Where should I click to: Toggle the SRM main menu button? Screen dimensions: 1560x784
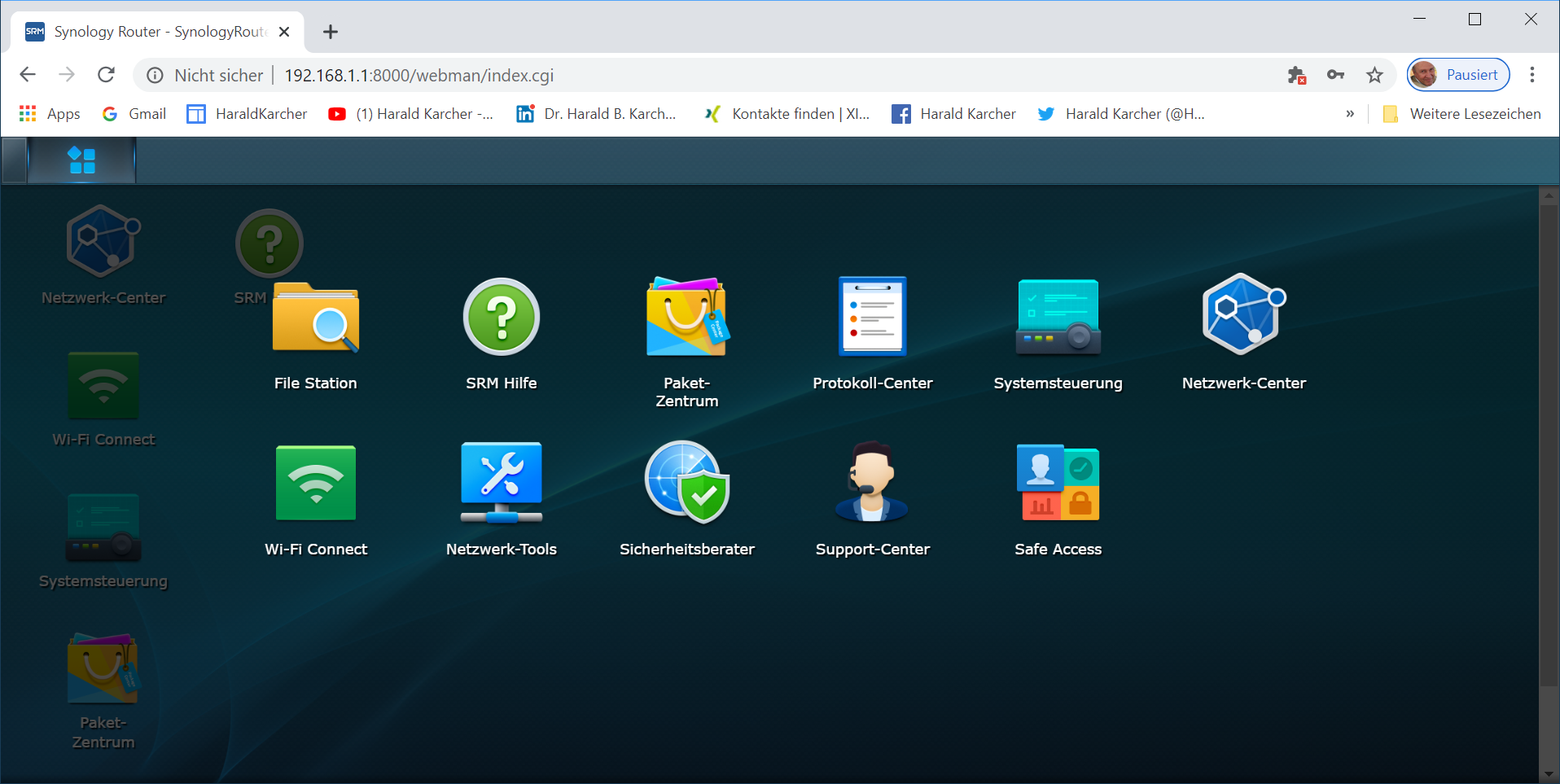[x=81, y=160]
